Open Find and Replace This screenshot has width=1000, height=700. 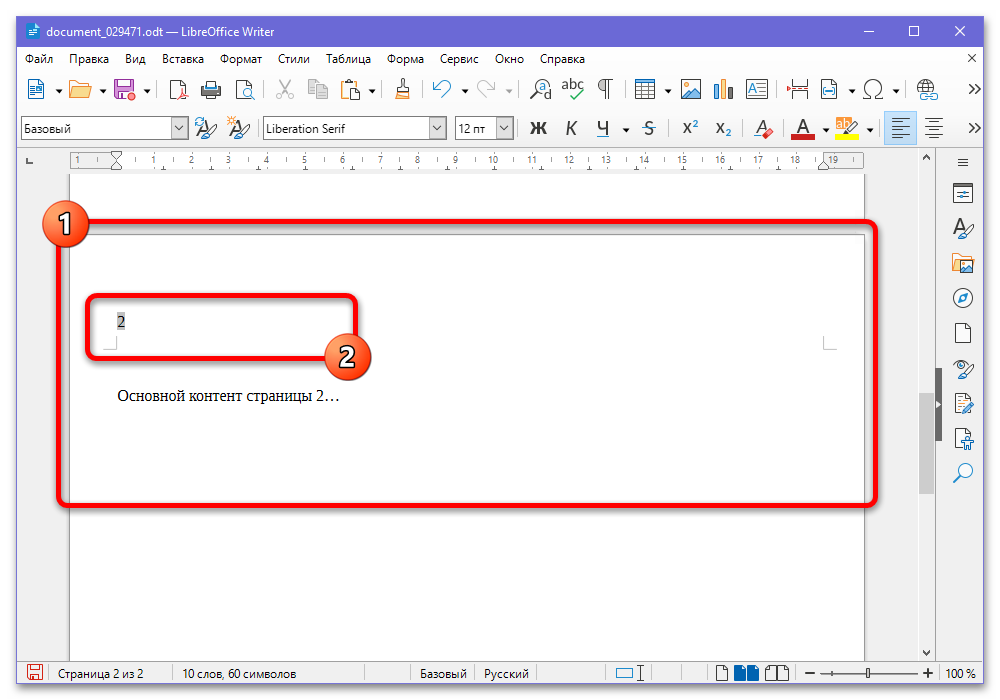[541, 89]
